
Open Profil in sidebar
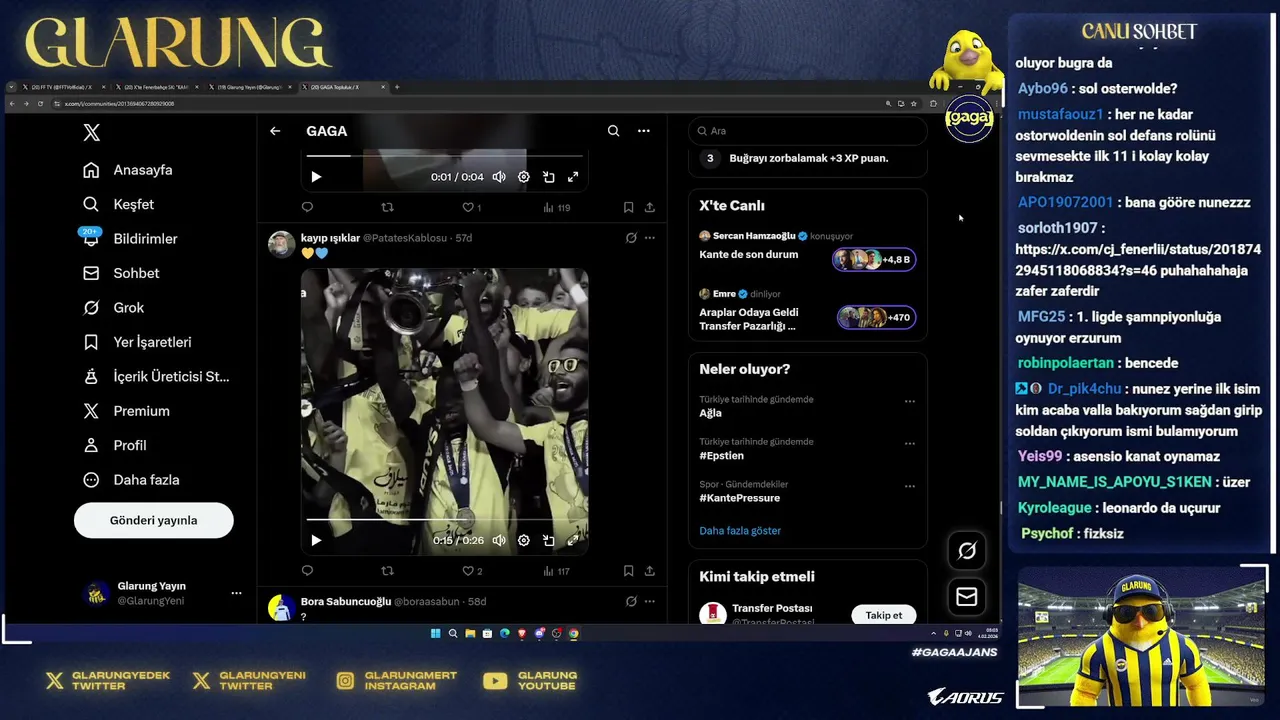[115, 446]
